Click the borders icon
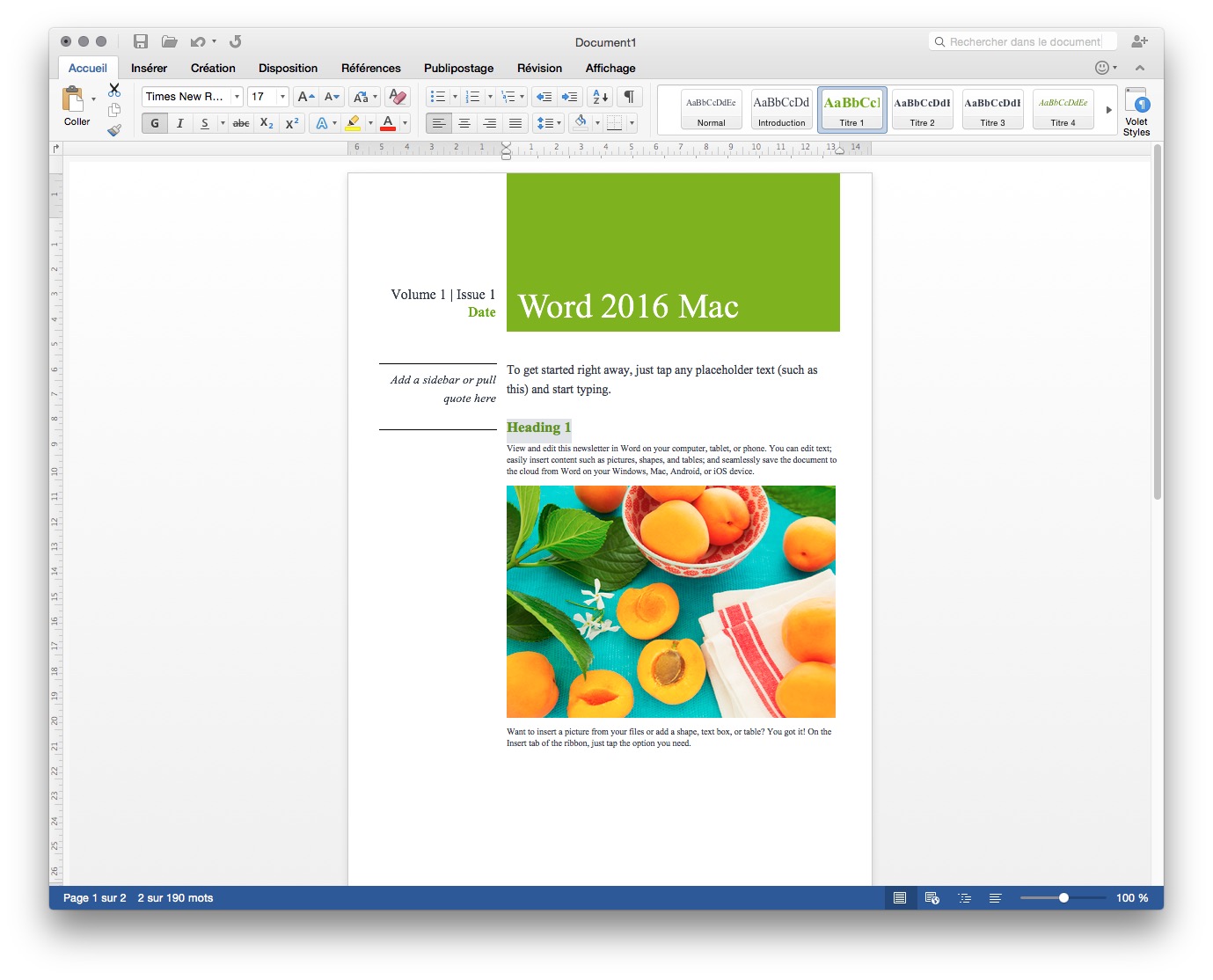 click(x=615, y=123)
